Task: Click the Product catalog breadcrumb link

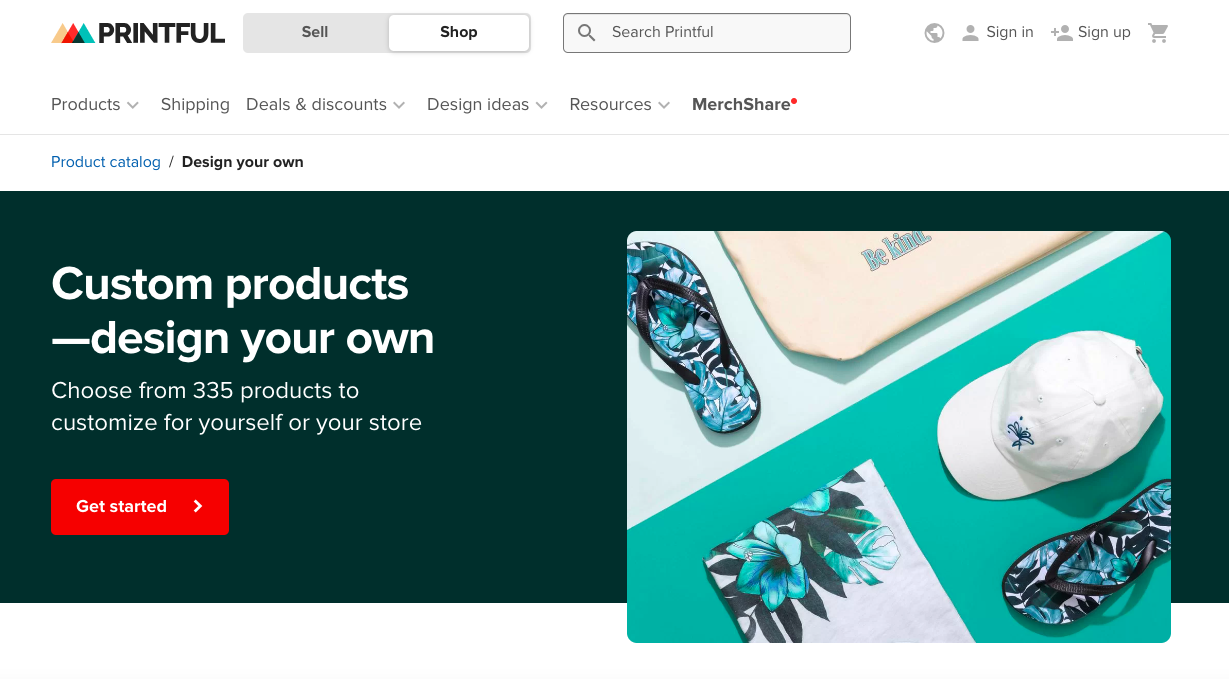Action: click(x=106, y=162)
